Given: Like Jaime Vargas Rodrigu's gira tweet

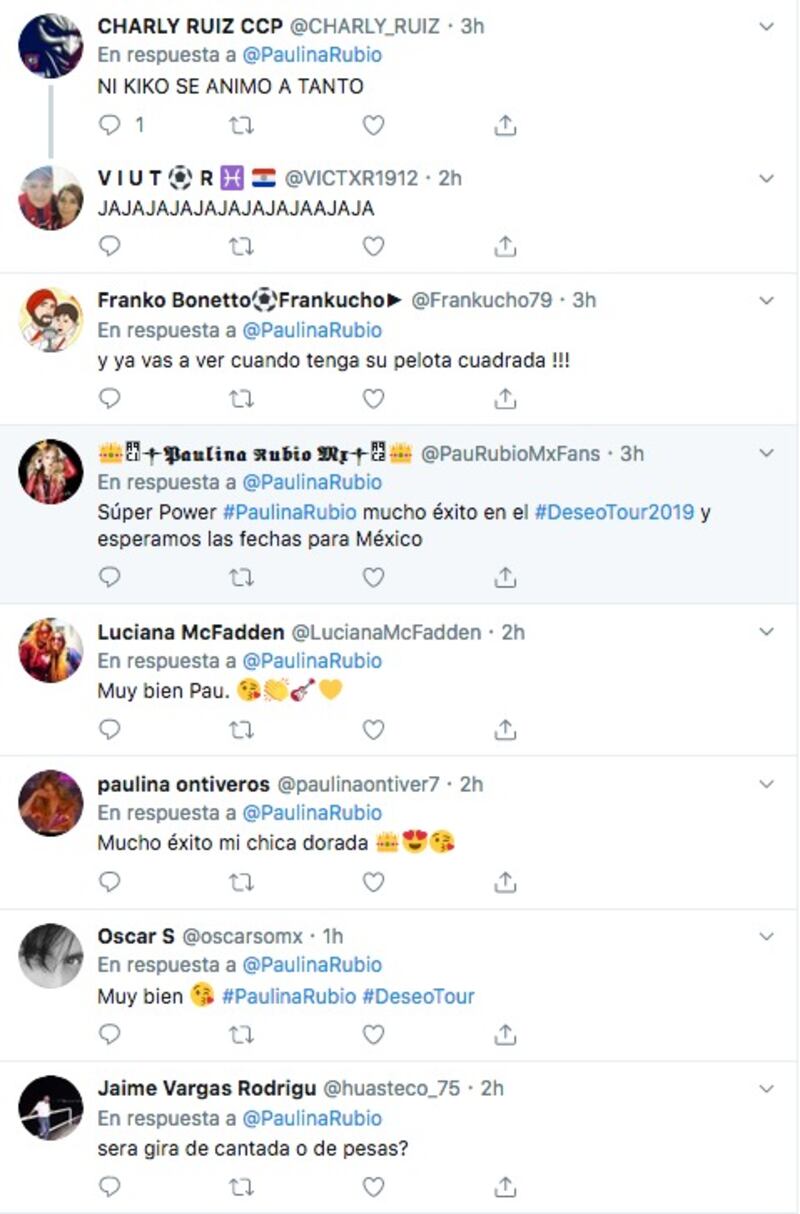Looking at the screenshot, I should (x=373, y=1187).
